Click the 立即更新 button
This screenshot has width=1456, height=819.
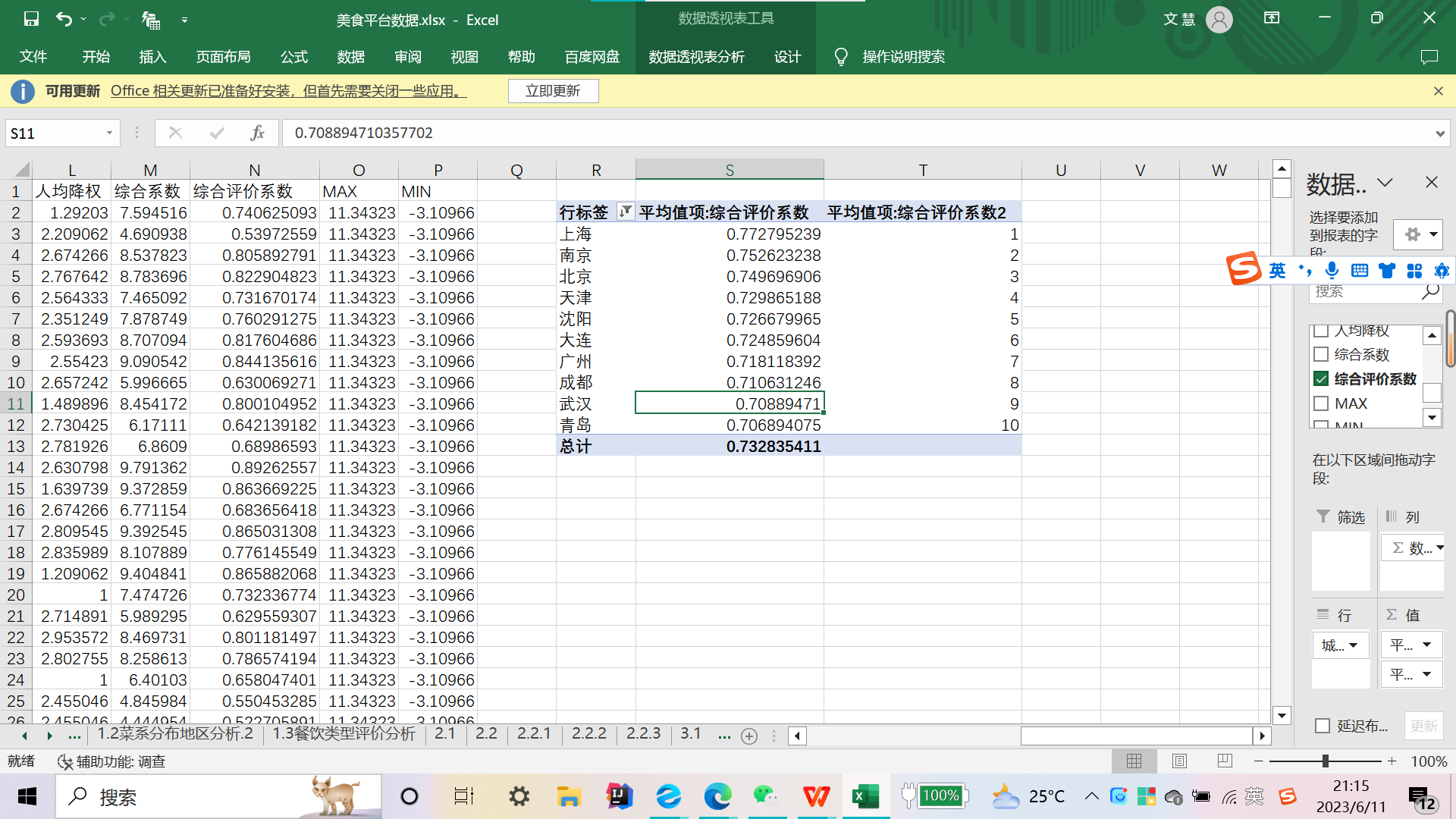(x=553, y=91)
